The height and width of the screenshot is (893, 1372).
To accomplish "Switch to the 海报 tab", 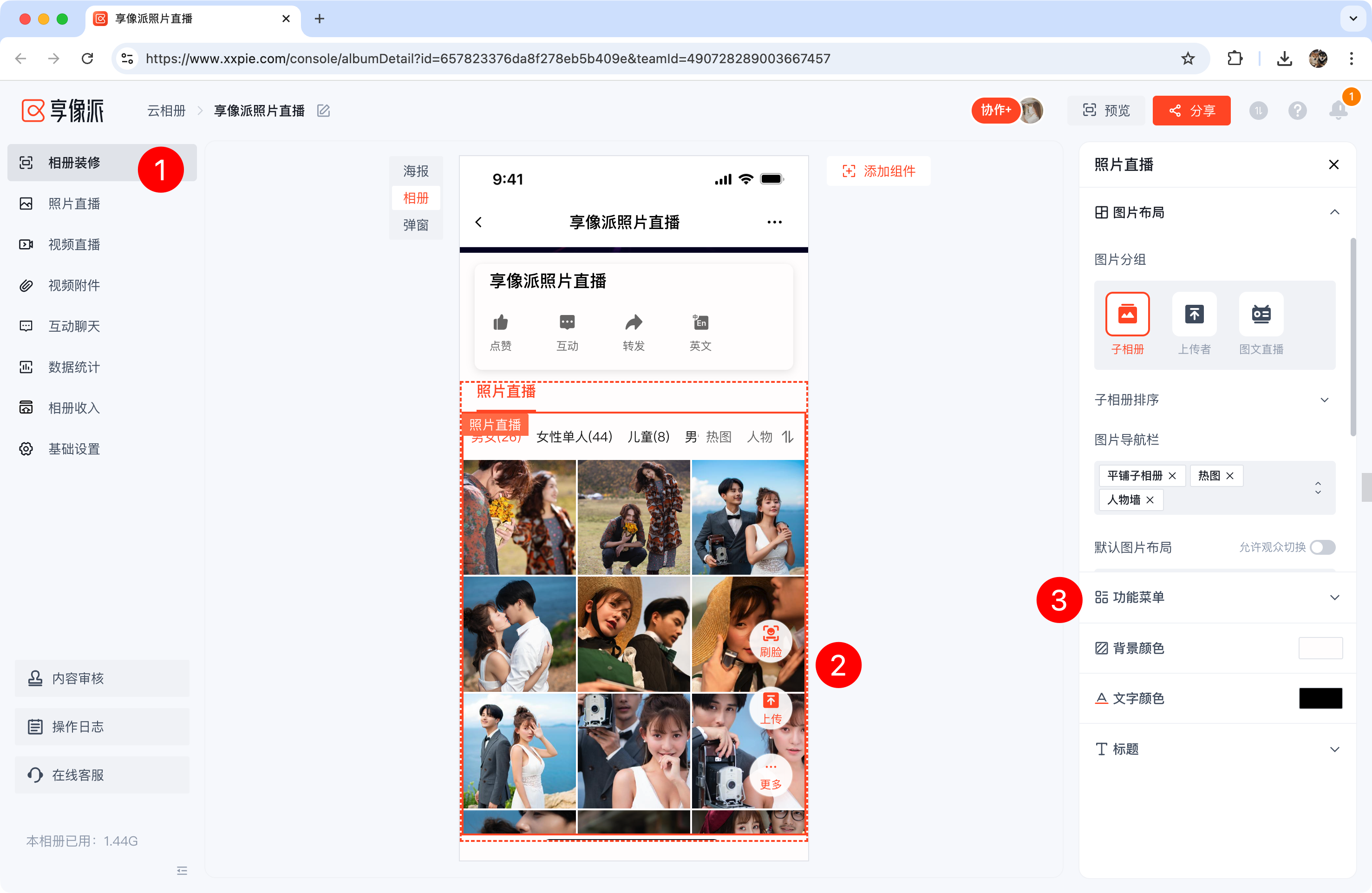I will tap(416, 171).
